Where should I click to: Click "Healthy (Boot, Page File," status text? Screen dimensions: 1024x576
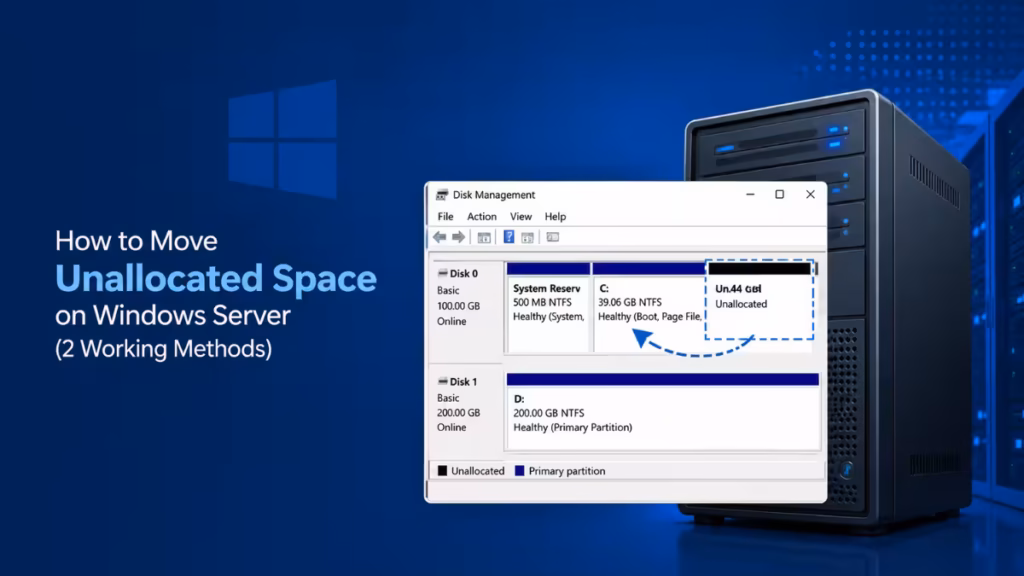[650, 316]
